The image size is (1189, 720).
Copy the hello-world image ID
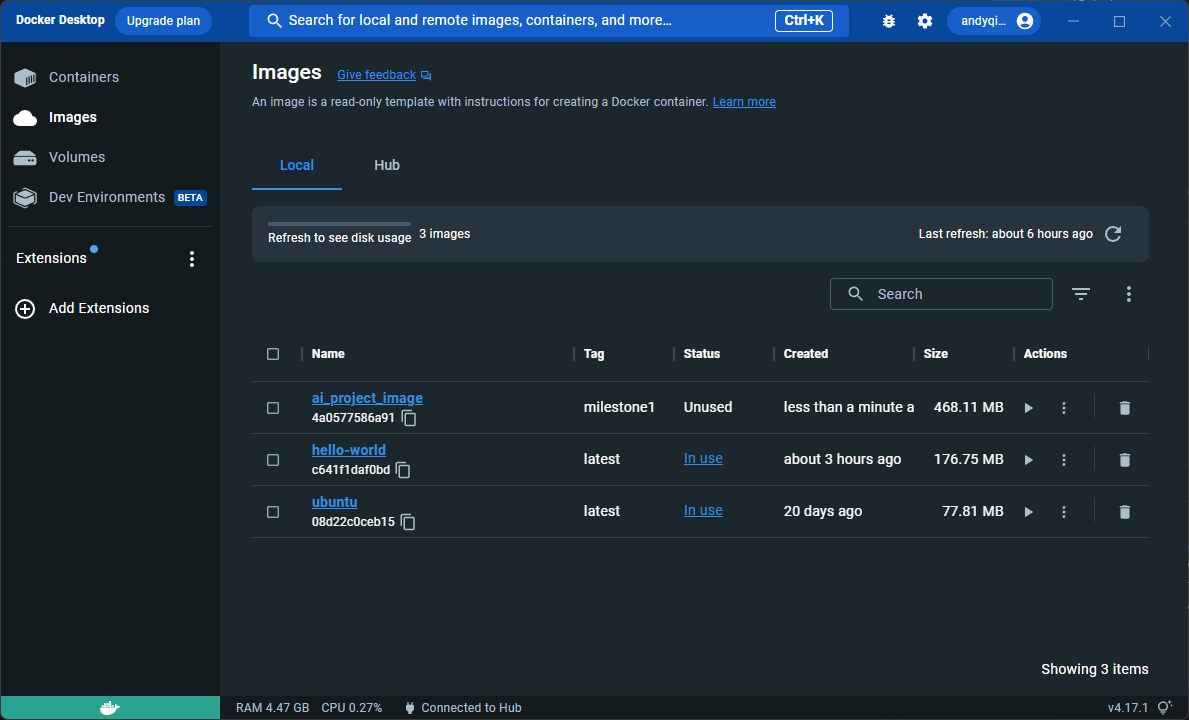pos(402,470)
